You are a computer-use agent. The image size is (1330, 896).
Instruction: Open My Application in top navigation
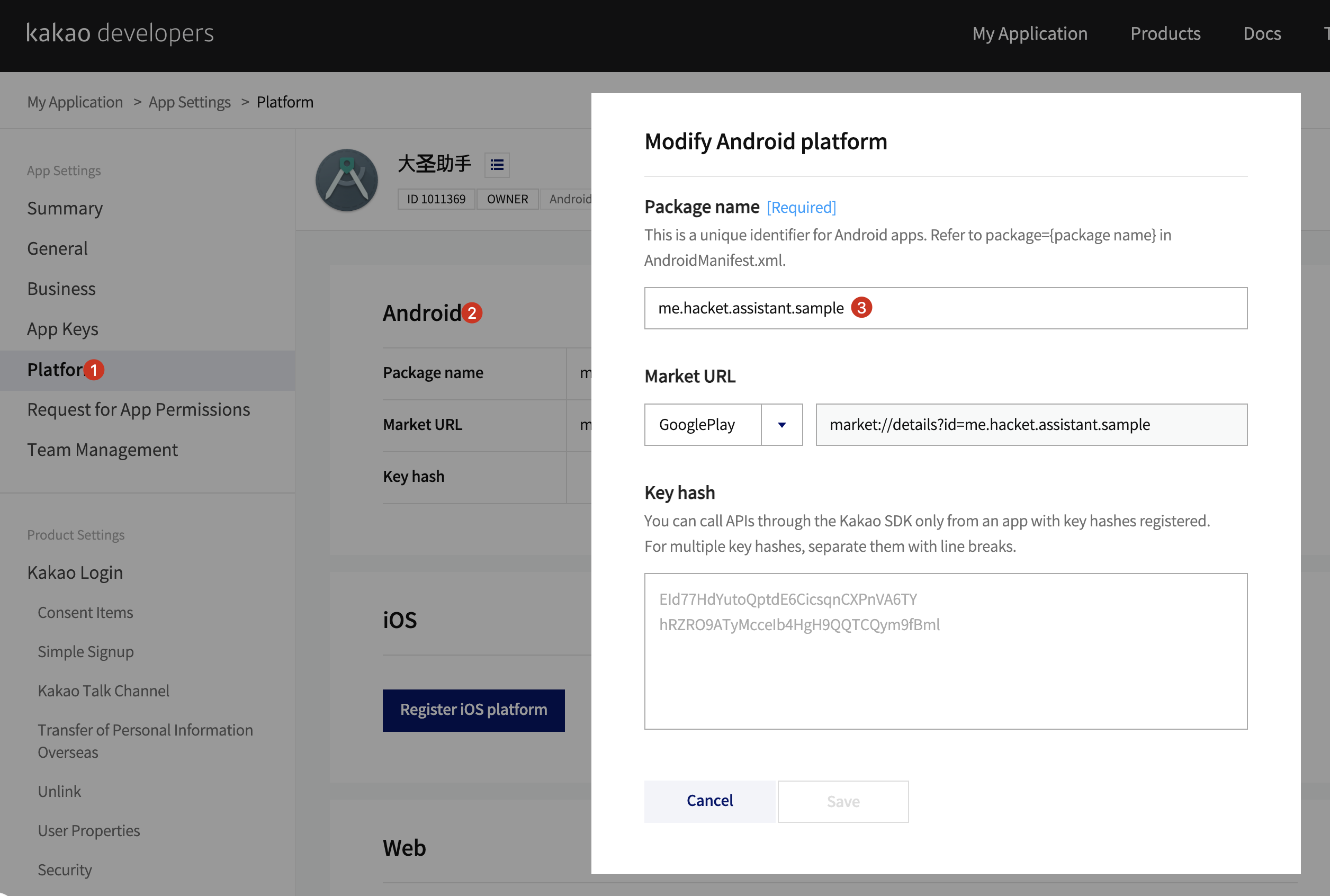tap(1029, 34)
